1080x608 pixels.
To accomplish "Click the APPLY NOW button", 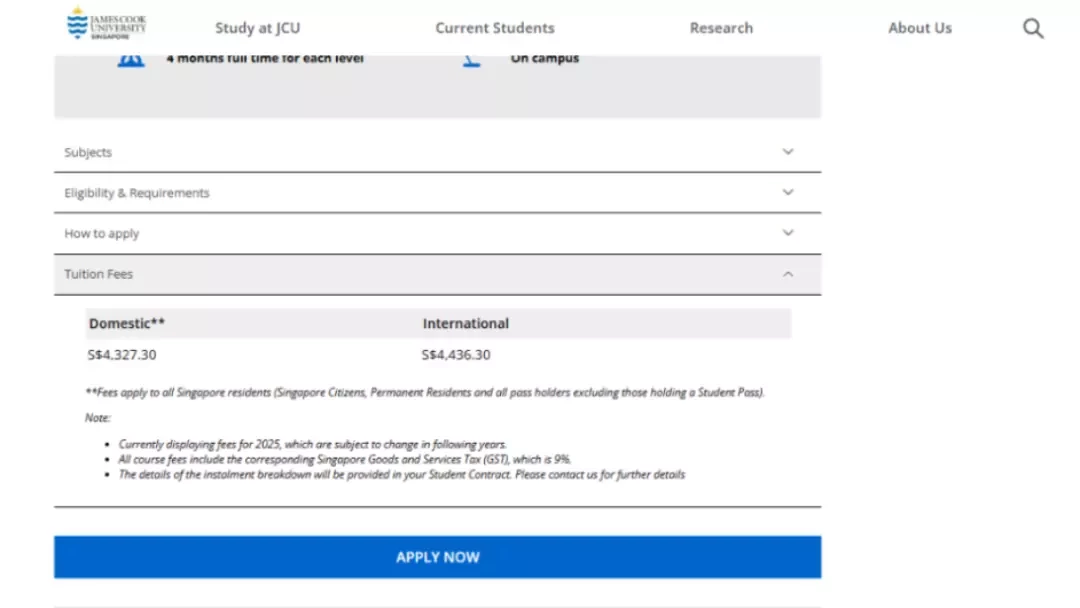I will tap(437, 557).
